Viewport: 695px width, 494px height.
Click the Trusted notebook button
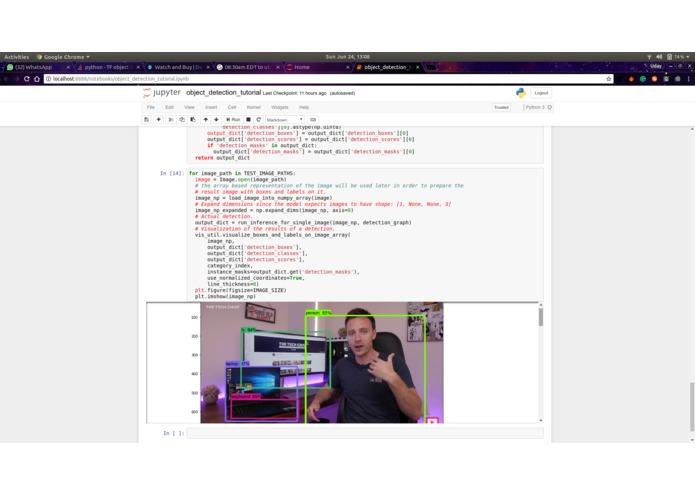click(x=501, y=107)
